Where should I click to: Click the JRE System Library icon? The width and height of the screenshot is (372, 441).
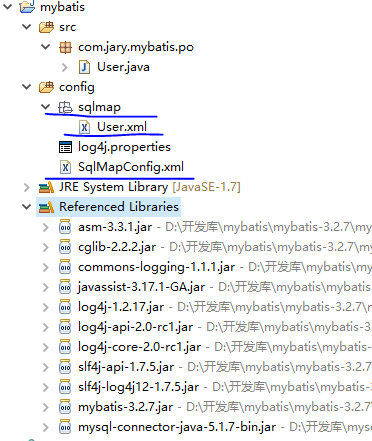click(46, 187)
